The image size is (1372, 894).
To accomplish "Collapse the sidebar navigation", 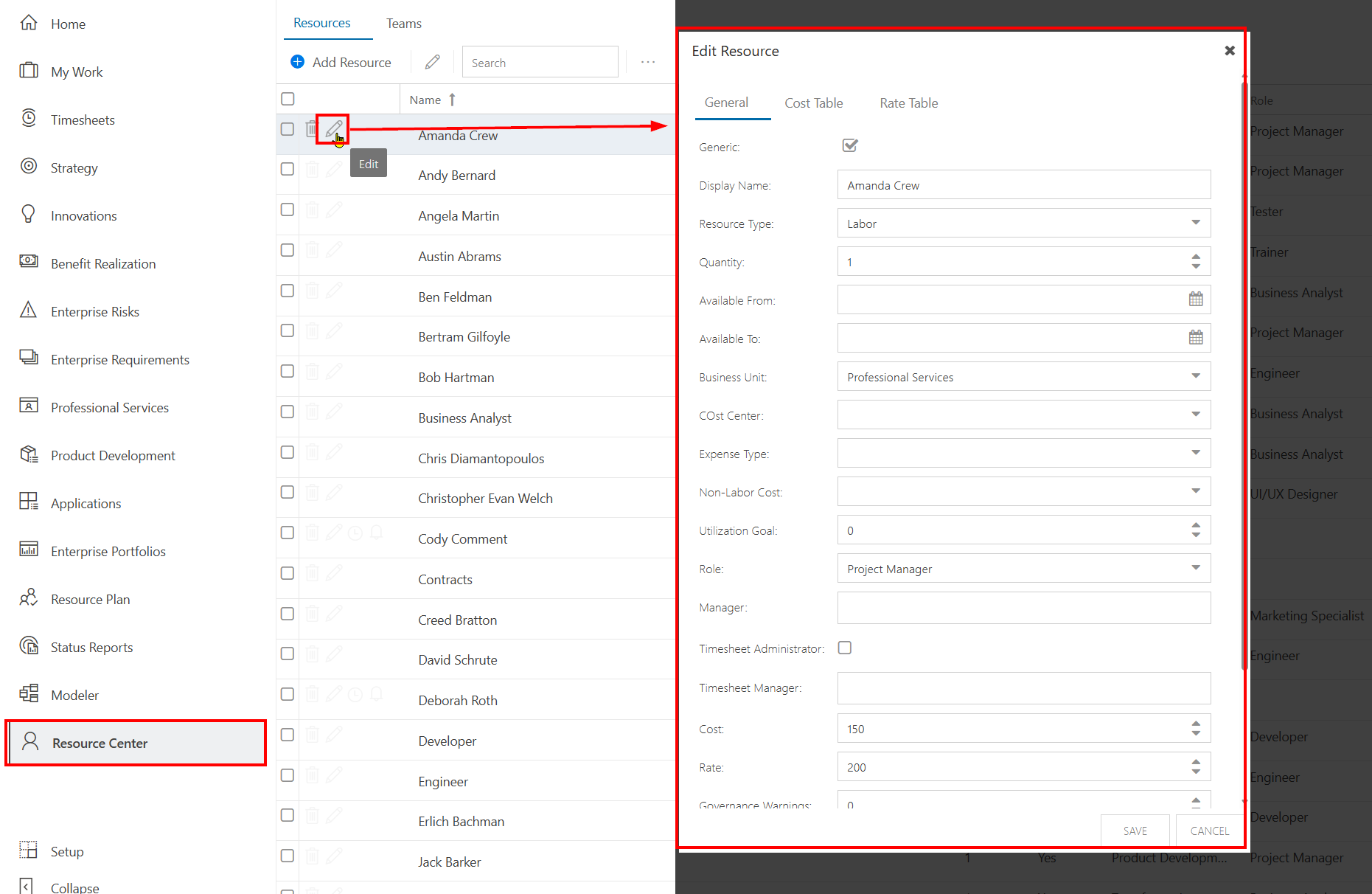I will [59, 887].
